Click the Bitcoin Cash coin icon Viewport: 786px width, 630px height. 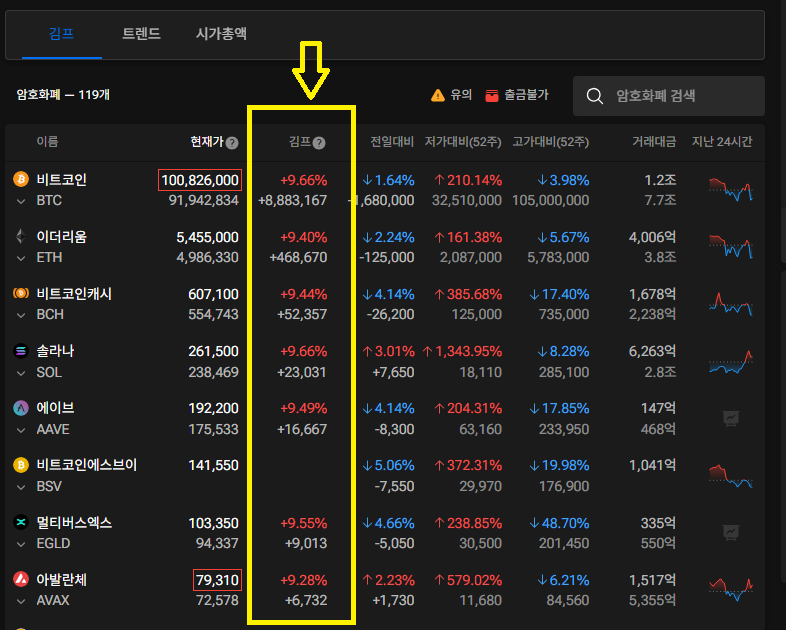tap(21, 293)
